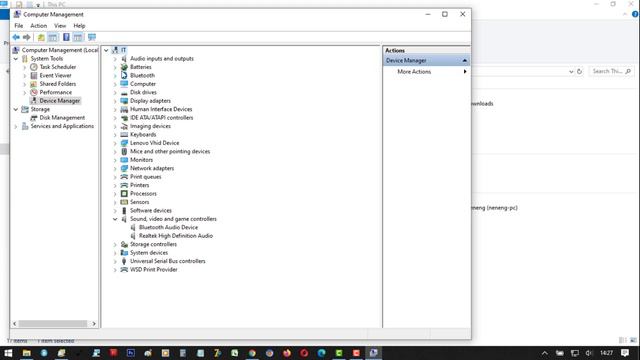Select Disk Management in the left tree
Viewport: 640px width, 360px height.
click(62, 118)
